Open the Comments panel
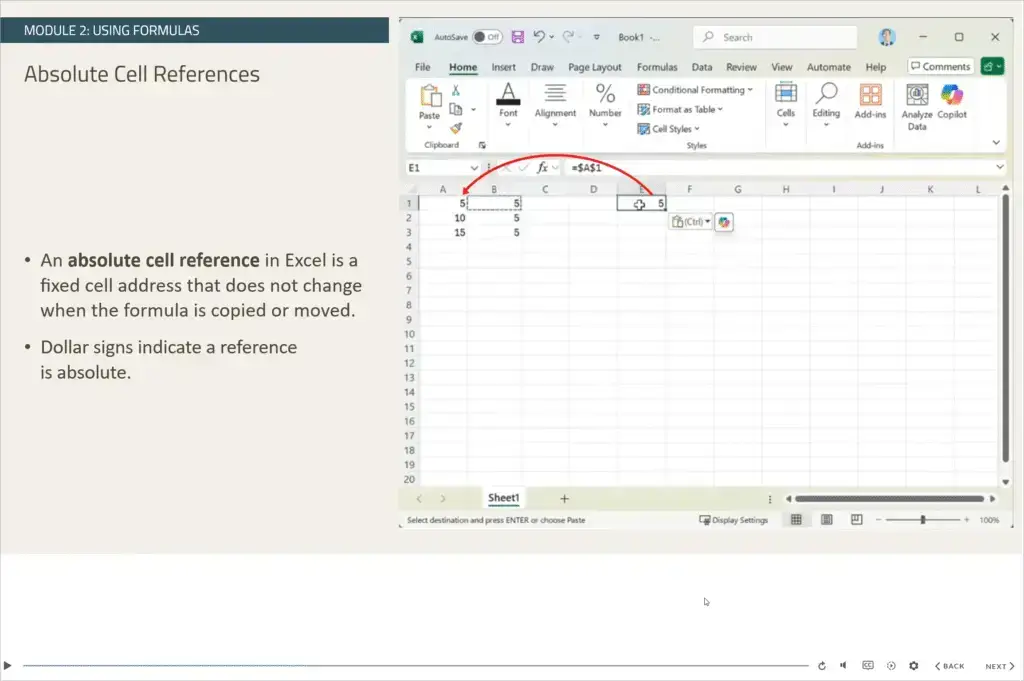 click(x=939, y=66)
